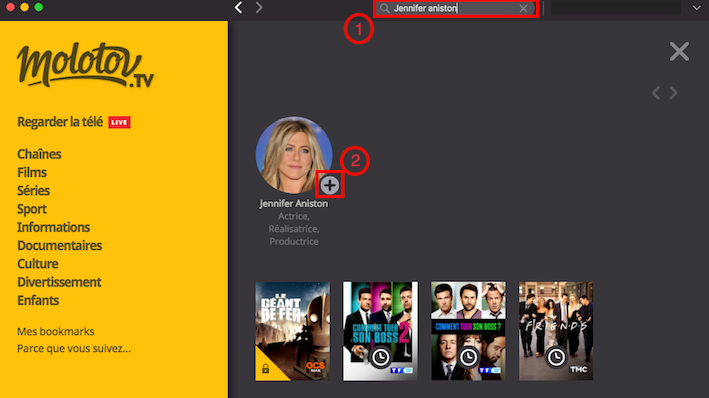
Task: Open Comment tuer son boss ? poster
Action: pyautogui.click(x=468, y=331)
